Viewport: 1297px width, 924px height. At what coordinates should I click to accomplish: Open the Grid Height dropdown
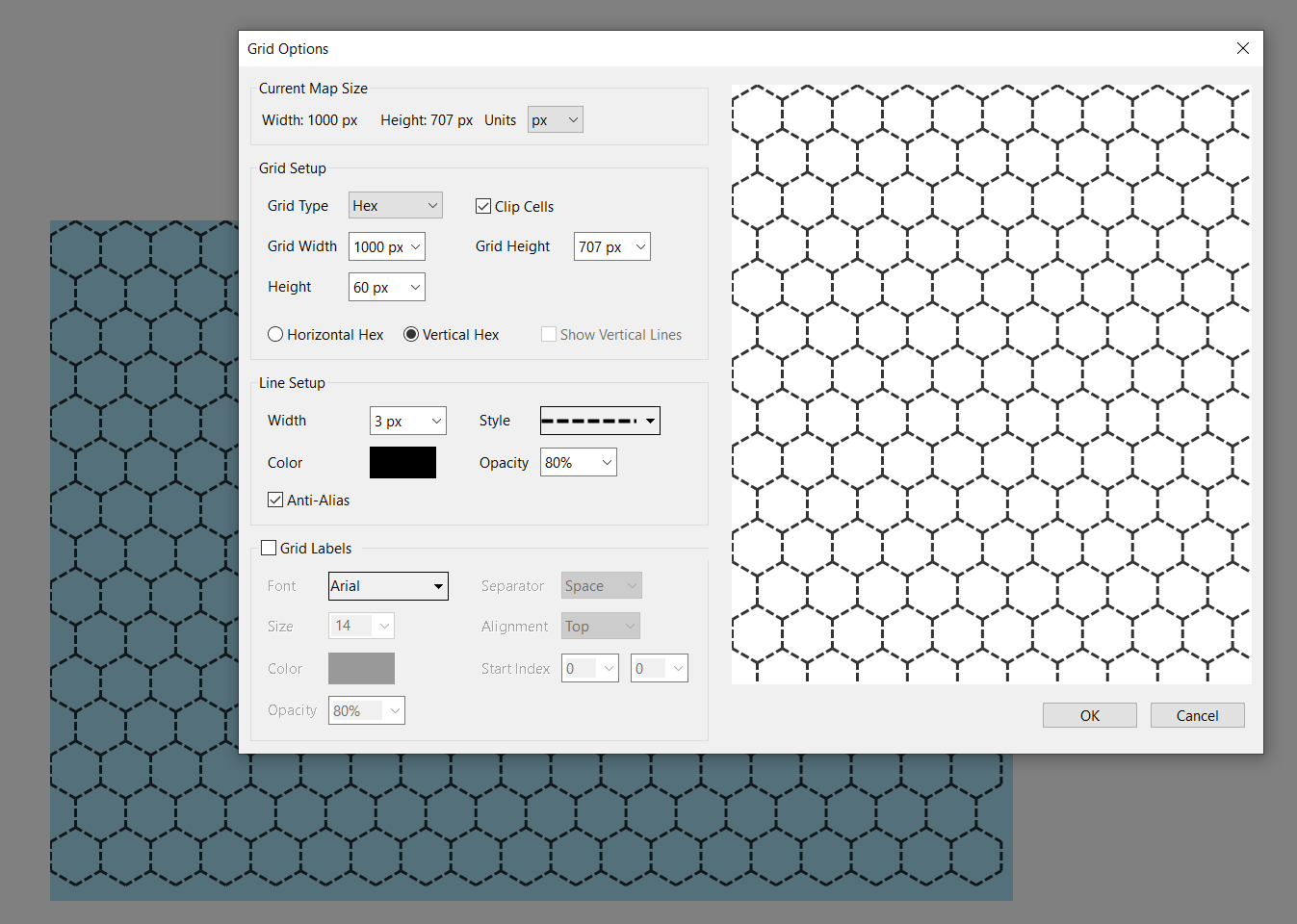tap(611, 246)
